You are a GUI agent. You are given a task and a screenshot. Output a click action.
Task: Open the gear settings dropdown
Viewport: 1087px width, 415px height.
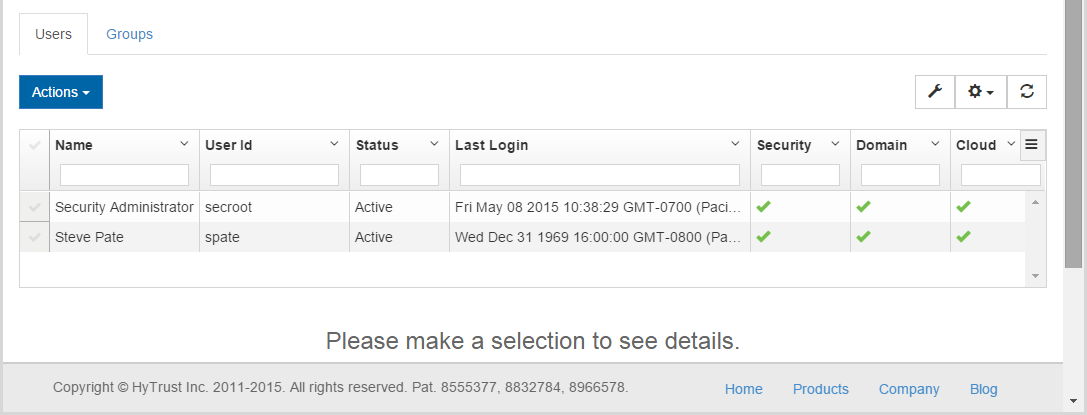point(980,91)
